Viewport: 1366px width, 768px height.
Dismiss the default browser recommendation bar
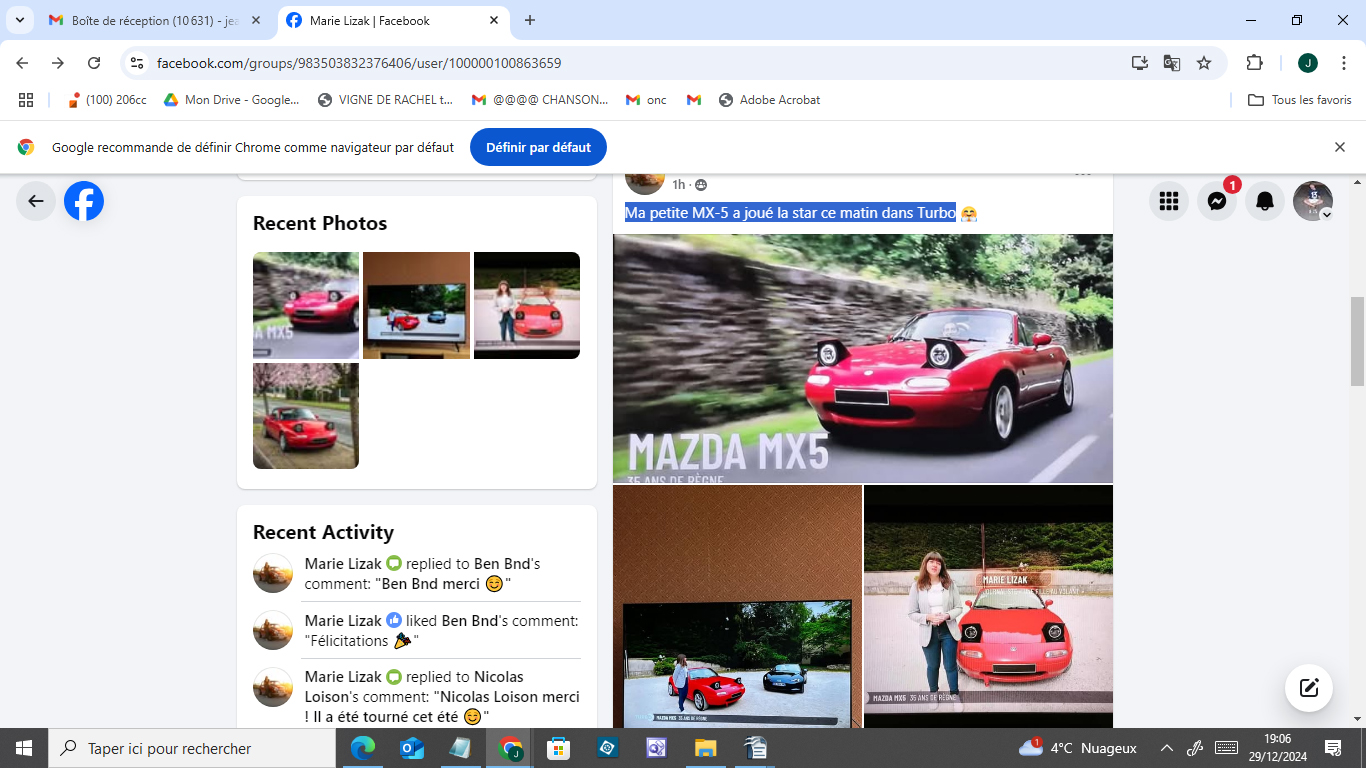(1340, 147)
